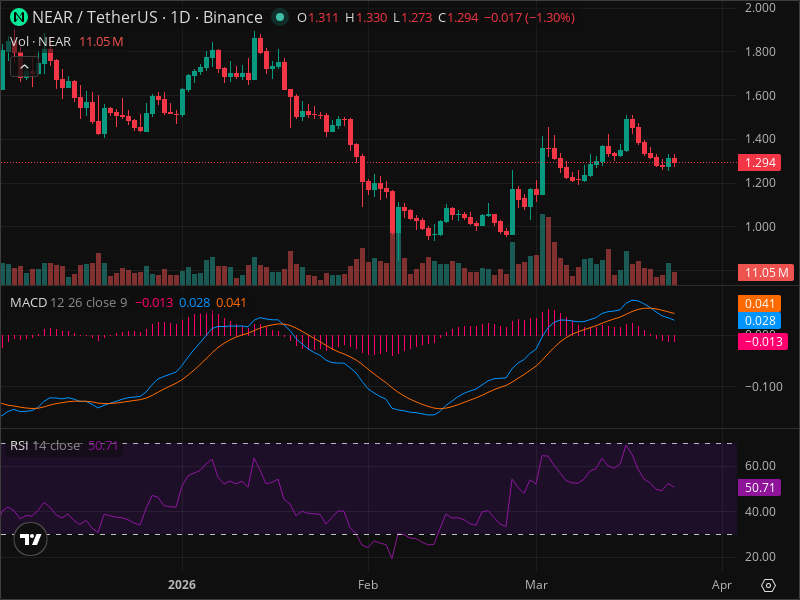Click the blue MACD value 0.028
This screenshot has width=800, height=600.
click(760, 320)
